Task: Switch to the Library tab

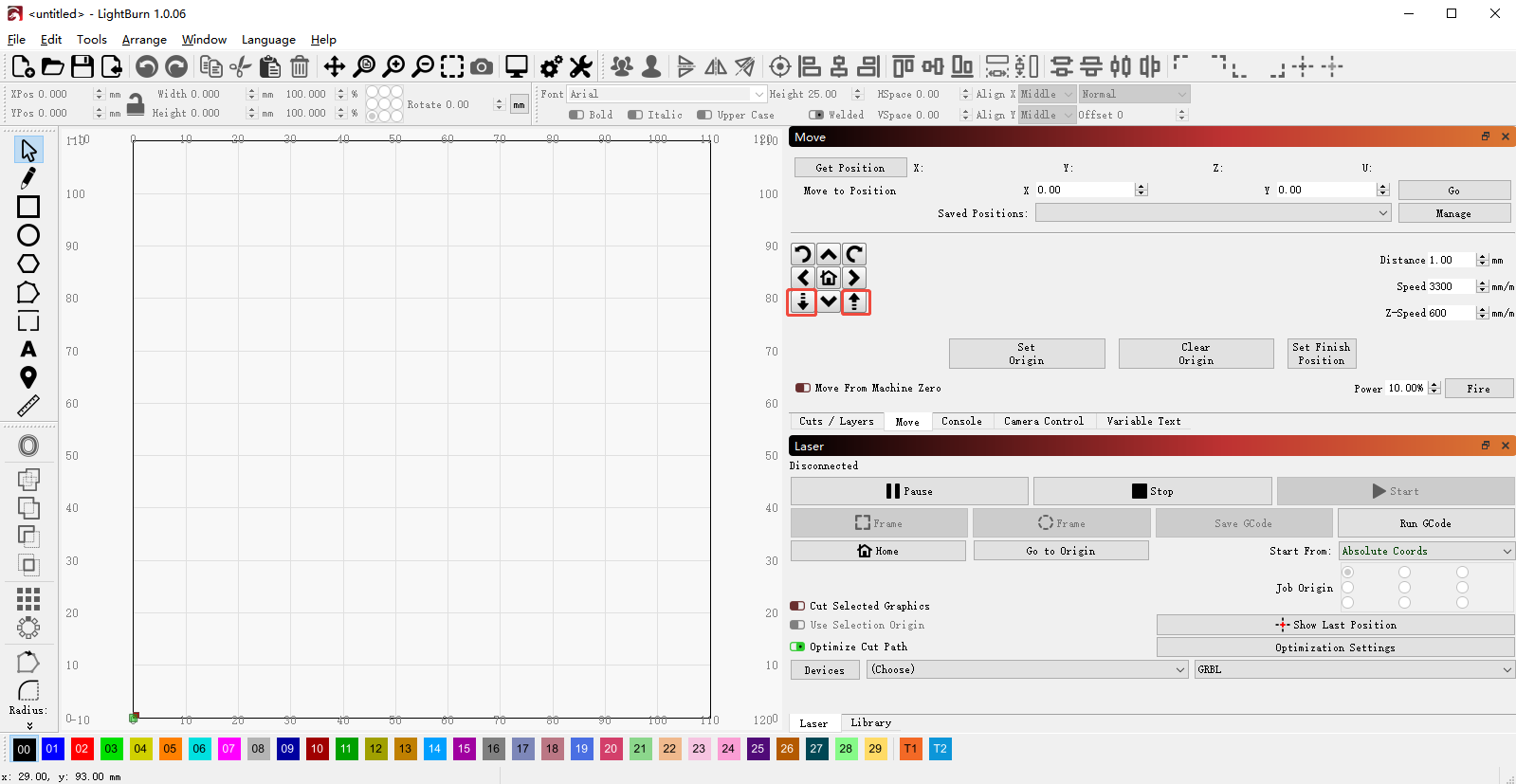Action: (x=870, y=722)
